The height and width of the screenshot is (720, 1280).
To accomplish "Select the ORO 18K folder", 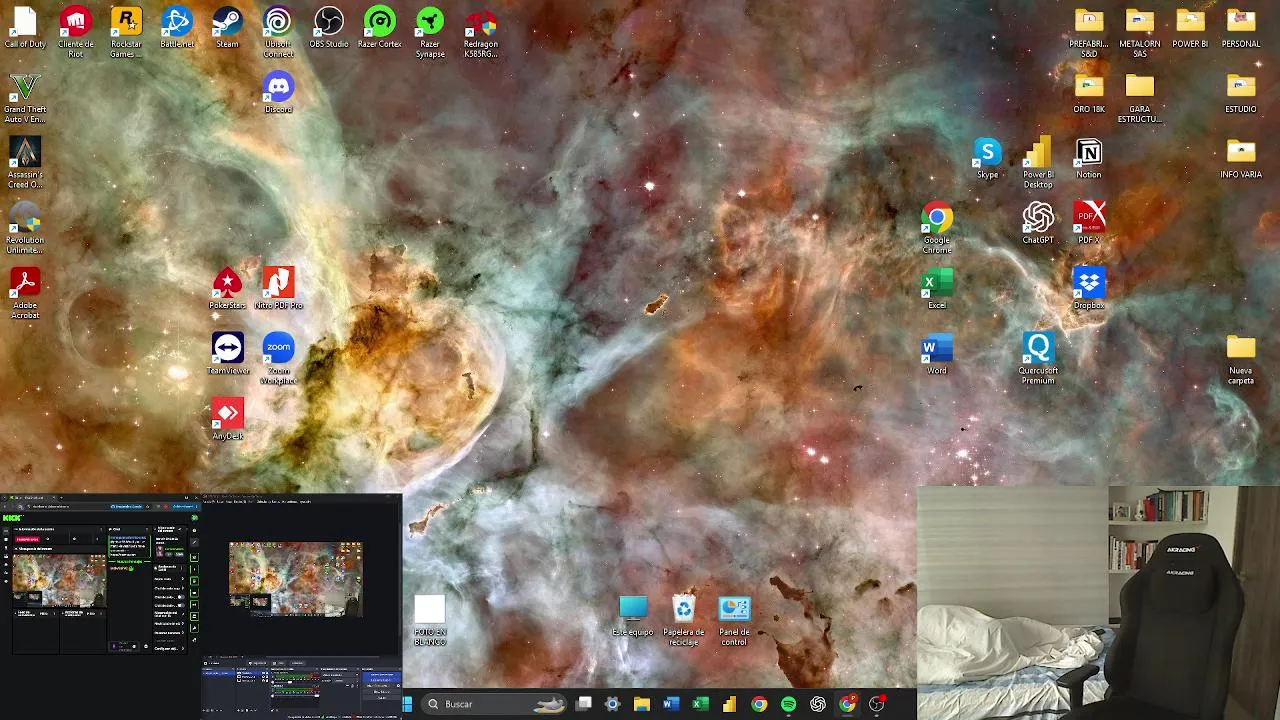I will 1088,94.
